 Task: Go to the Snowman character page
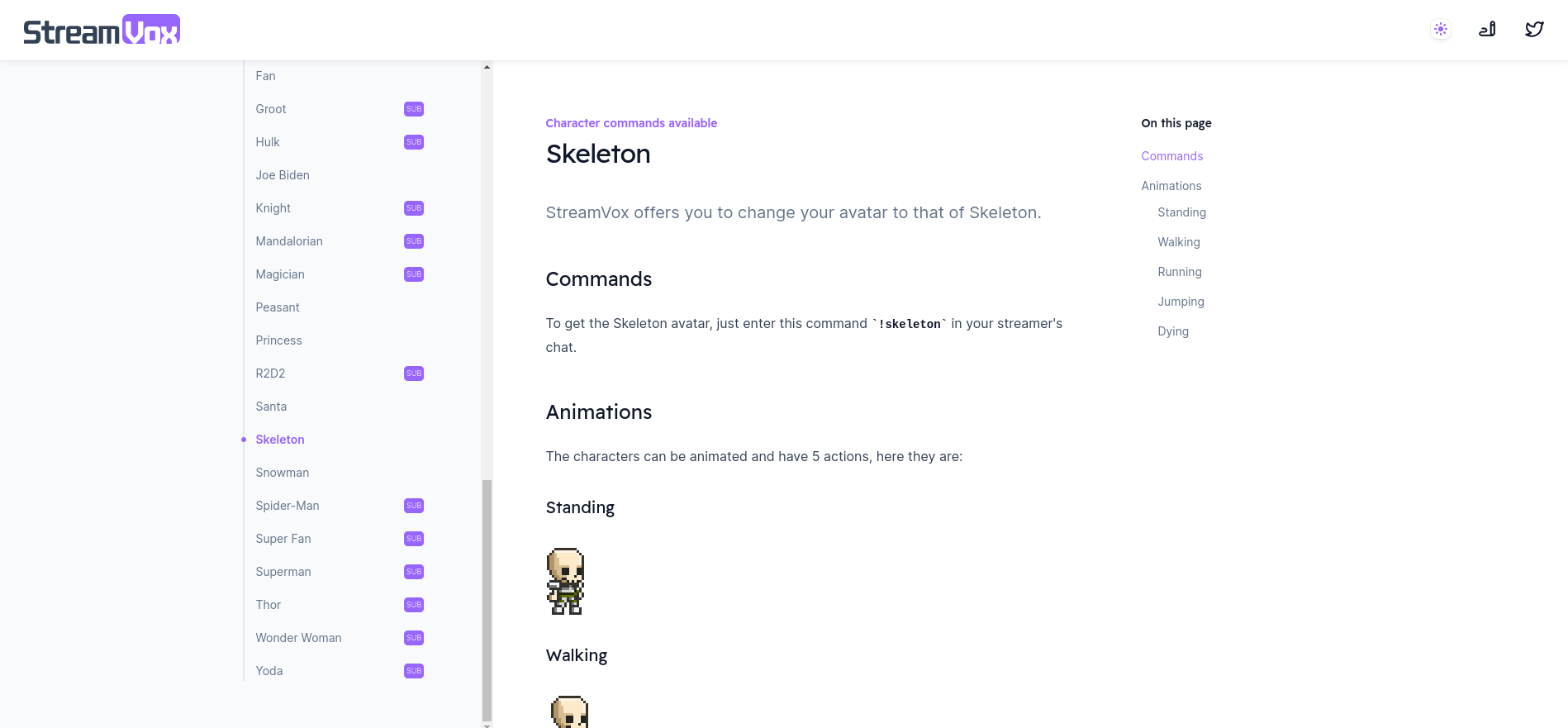[x=283, y=473]
